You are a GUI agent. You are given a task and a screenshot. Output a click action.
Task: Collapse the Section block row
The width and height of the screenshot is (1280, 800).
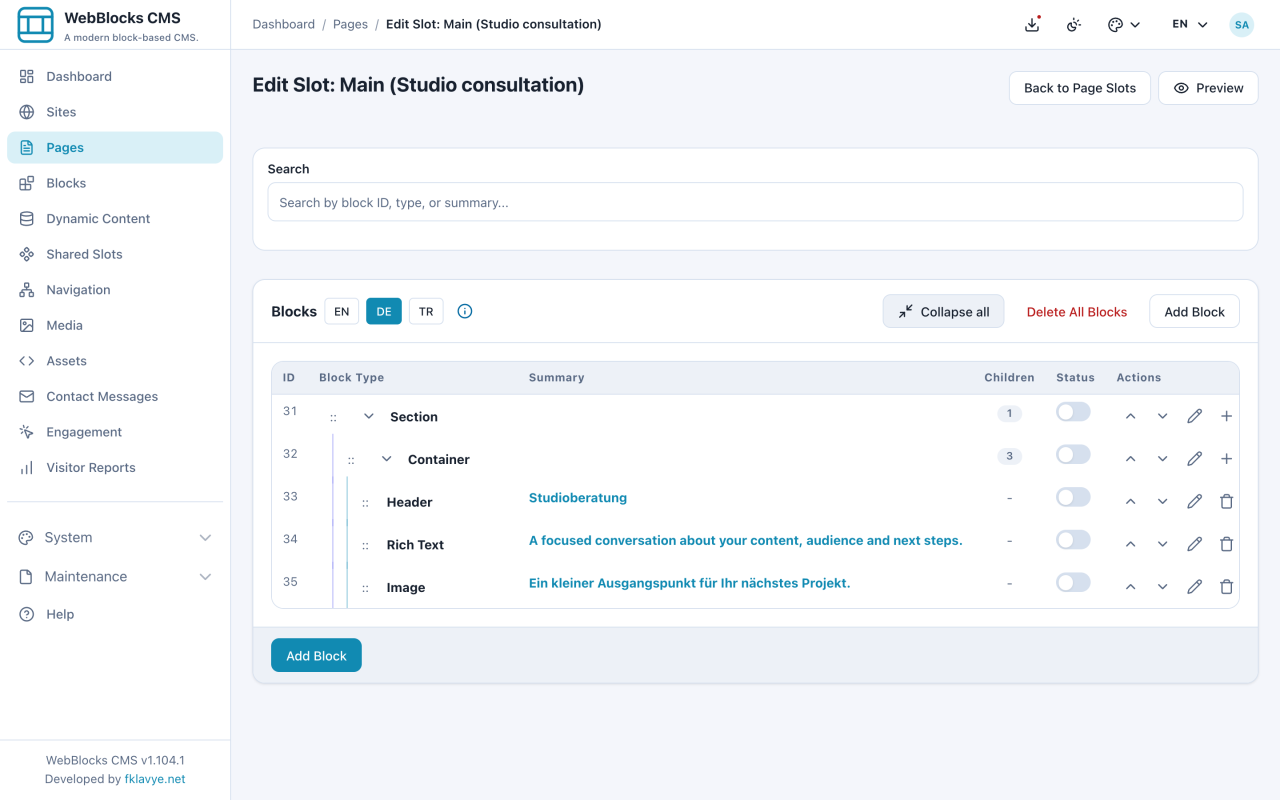[369, 416]
